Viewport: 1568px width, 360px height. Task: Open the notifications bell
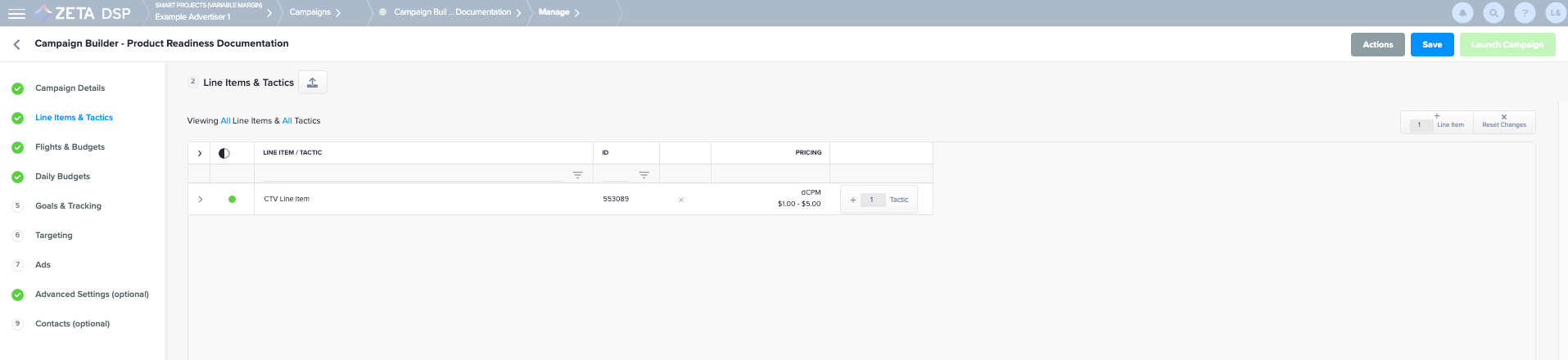point(1462,13)
